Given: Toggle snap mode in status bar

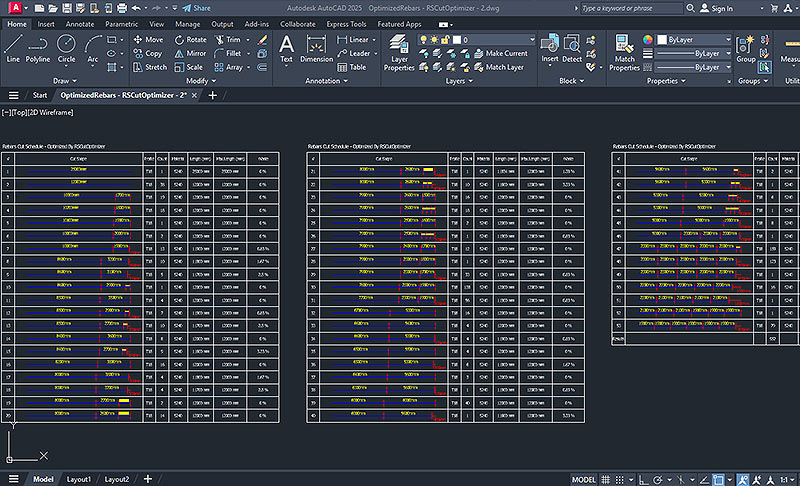Looking at the screenshot, I should coord(619,479).
